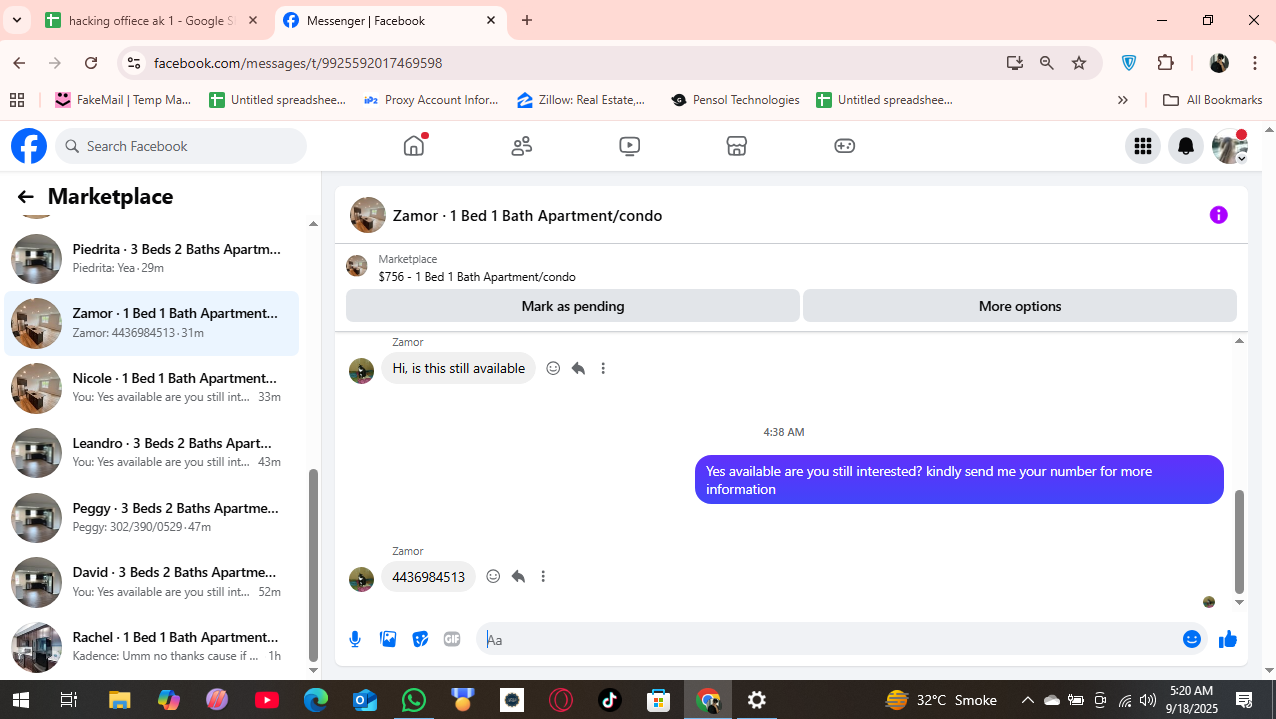Open the All Bookmarks folder
Screen dimensions: 1276x719
pos(1212,100)
